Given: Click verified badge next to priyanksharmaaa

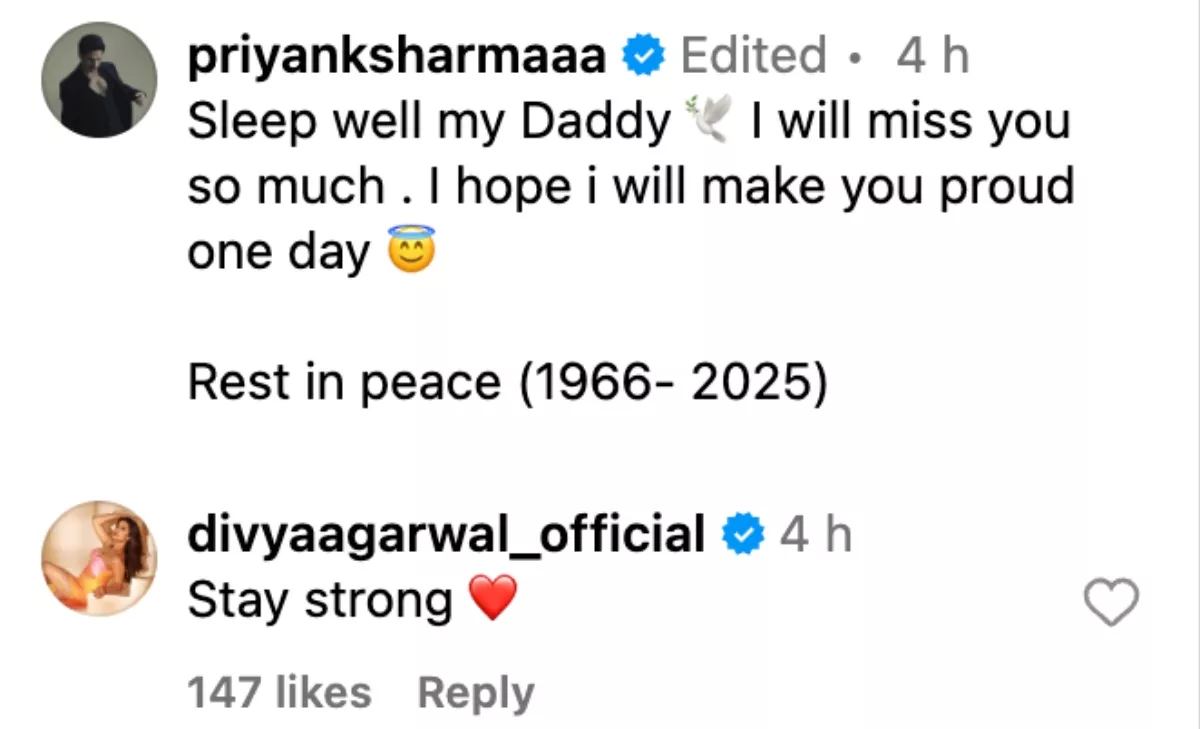Looking at the screenshot, I should click(x=645, y=57).
